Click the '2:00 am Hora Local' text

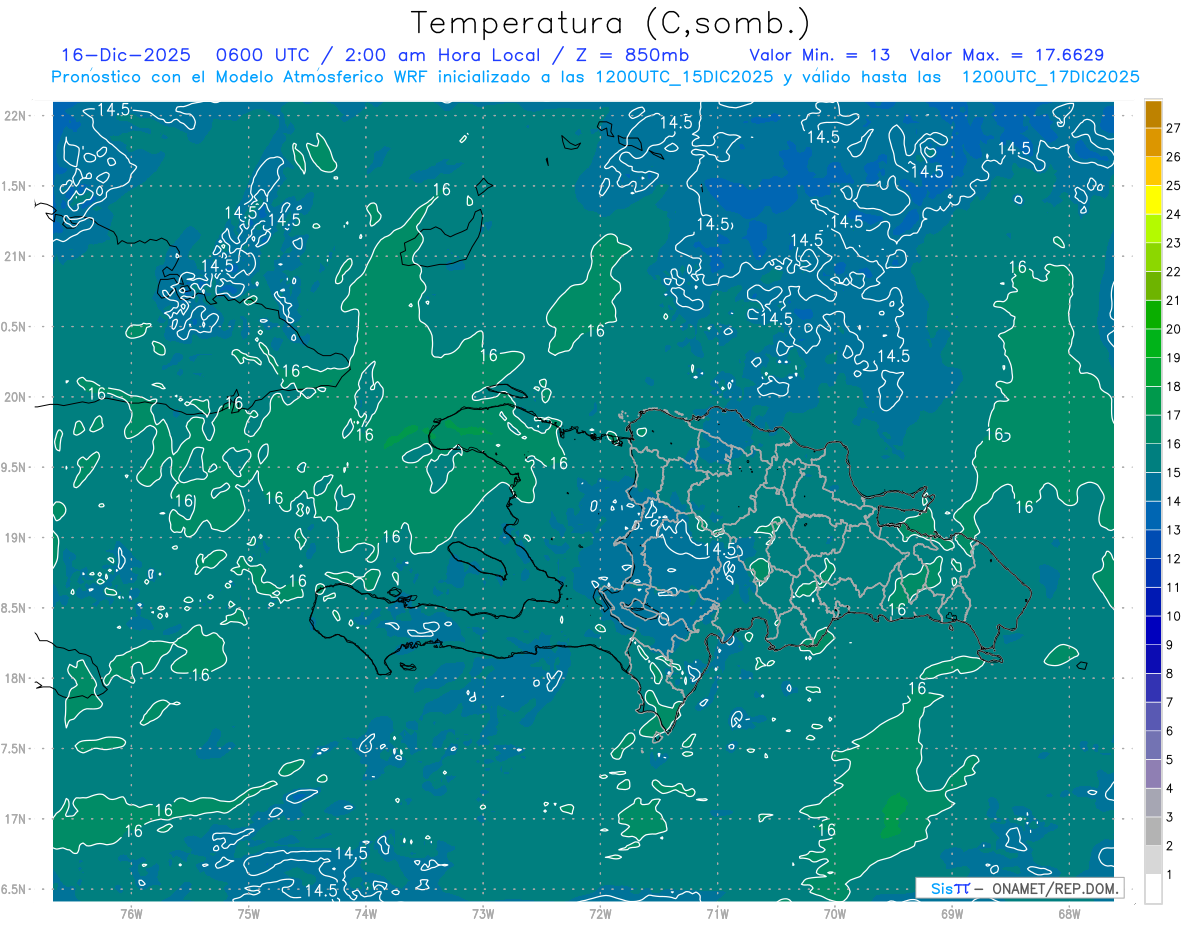click(442, 55)
